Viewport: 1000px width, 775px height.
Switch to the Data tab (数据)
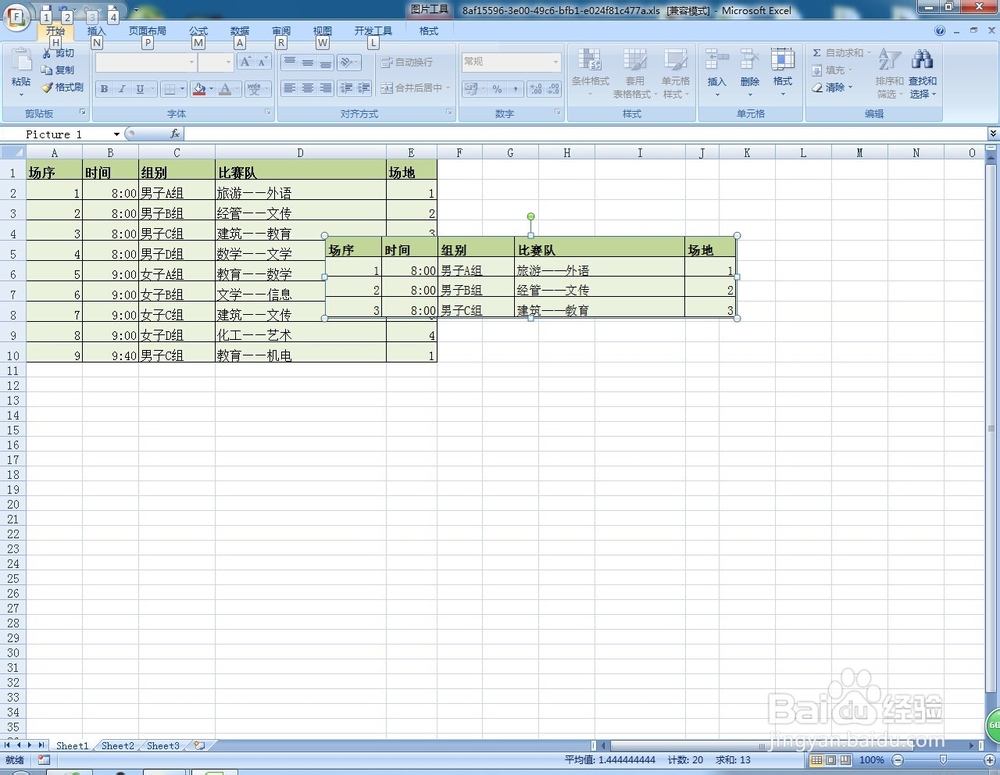(240, 31)
